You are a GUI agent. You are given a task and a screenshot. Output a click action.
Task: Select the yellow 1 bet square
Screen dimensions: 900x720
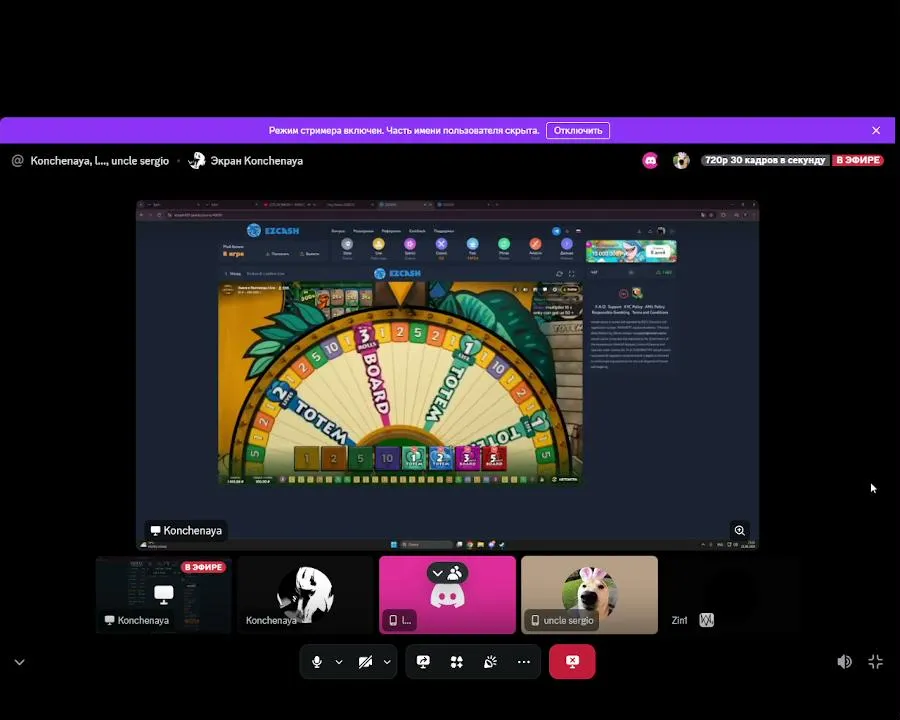pyautogui.click(x=307, y=458)
